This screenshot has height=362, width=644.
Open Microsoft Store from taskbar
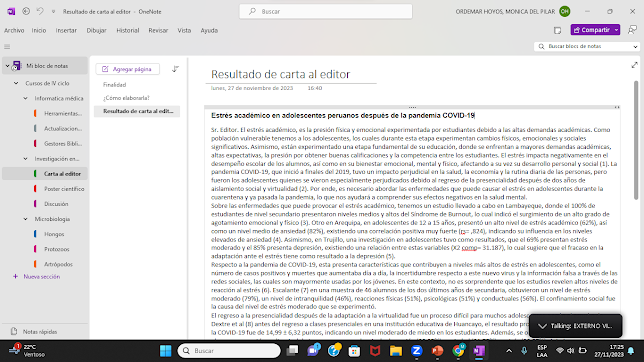coord(354,351)
